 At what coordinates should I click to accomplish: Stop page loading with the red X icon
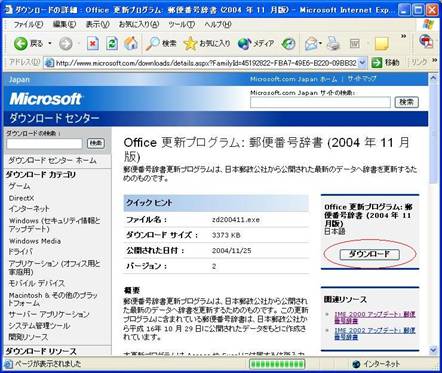(93, 43)
